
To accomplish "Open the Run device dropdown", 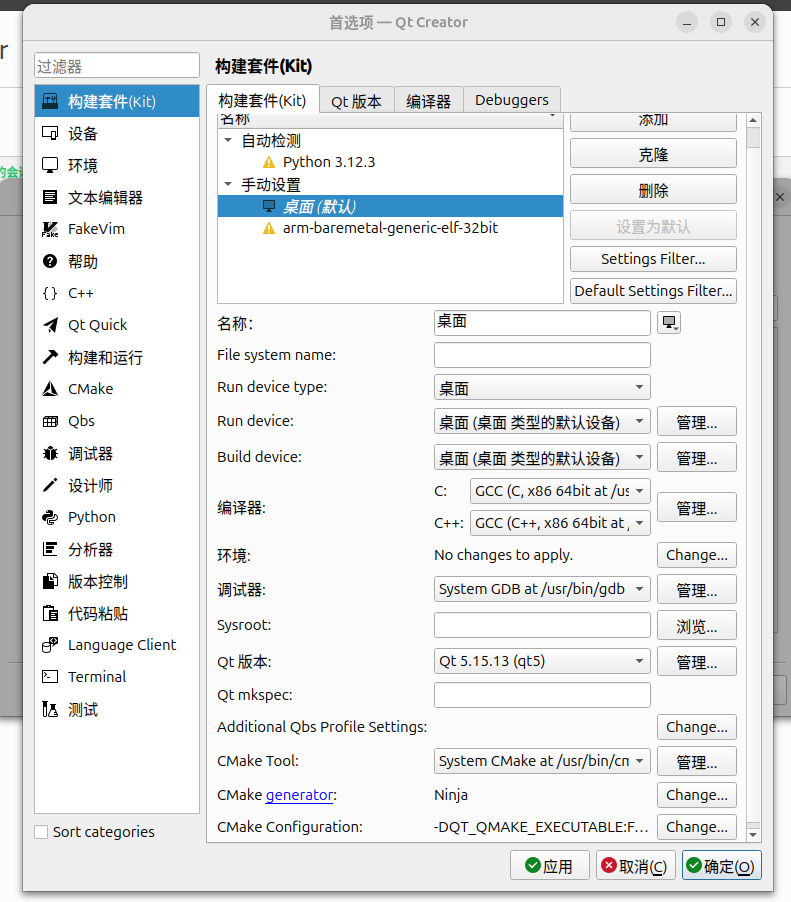I will [x=542, y=422].
